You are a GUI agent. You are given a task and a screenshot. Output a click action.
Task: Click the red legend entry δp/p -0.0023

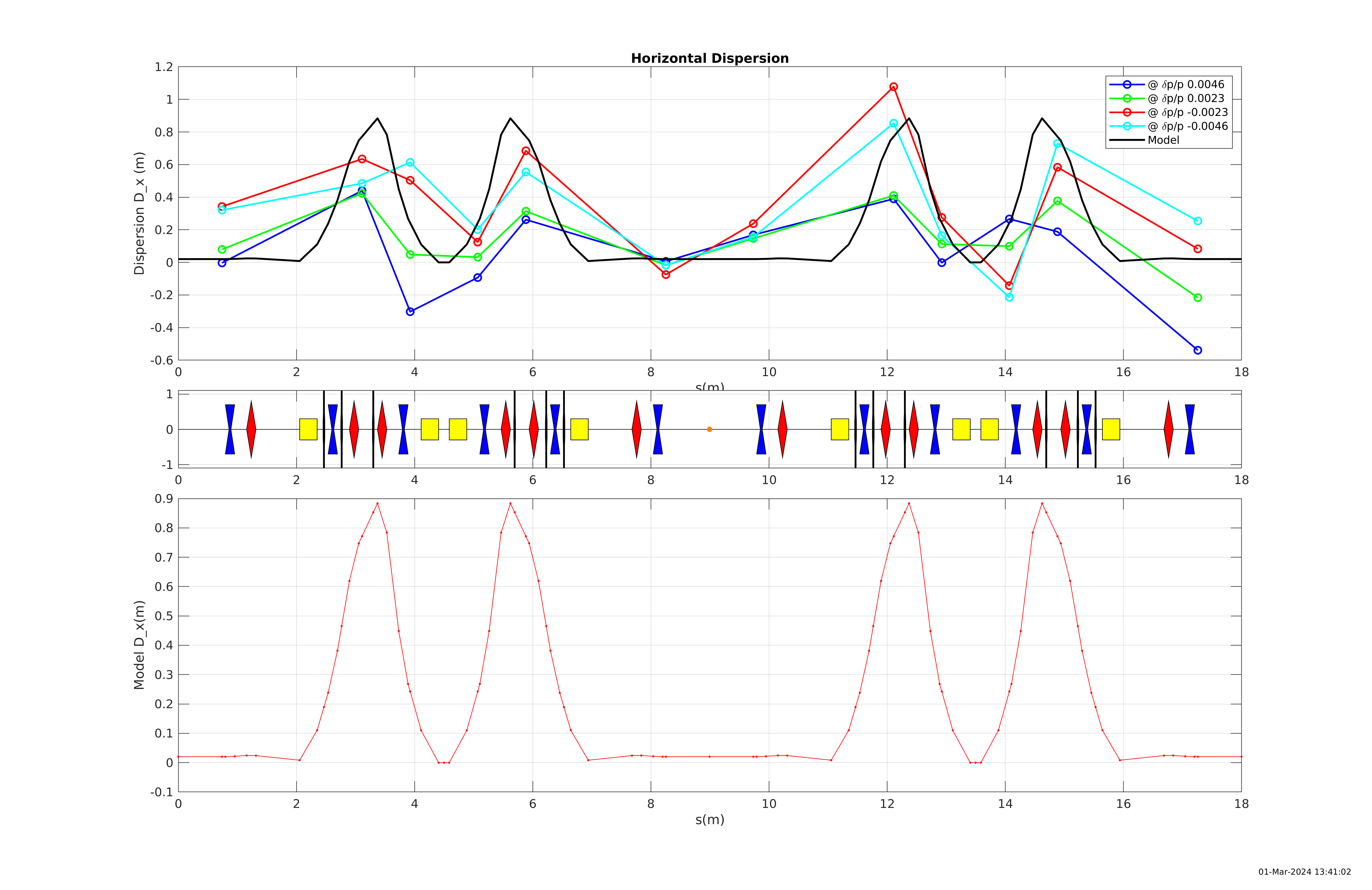click(1187, 112)
